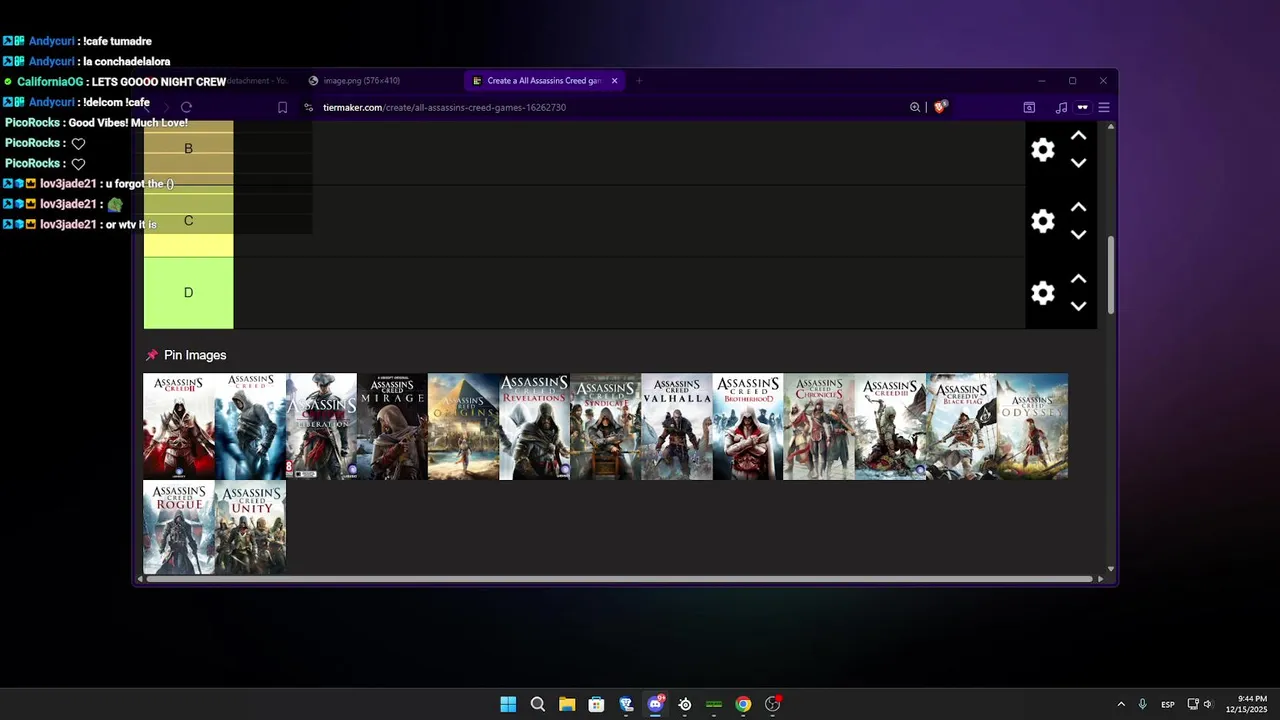The height and width of the screenshot is (720, 1280).
Task: Select Assassin's Creed Brotherhood cover
Action: [x=747, y=426]
